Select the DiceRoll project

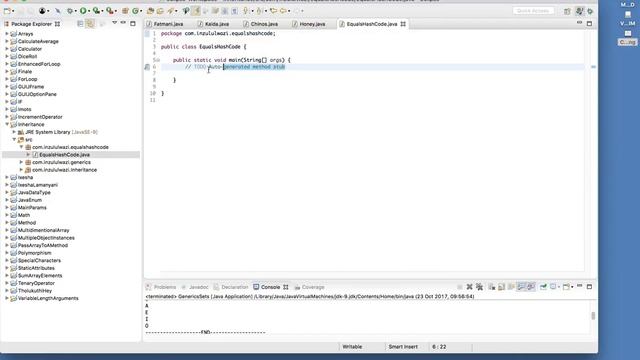click(x=27, y=56)
